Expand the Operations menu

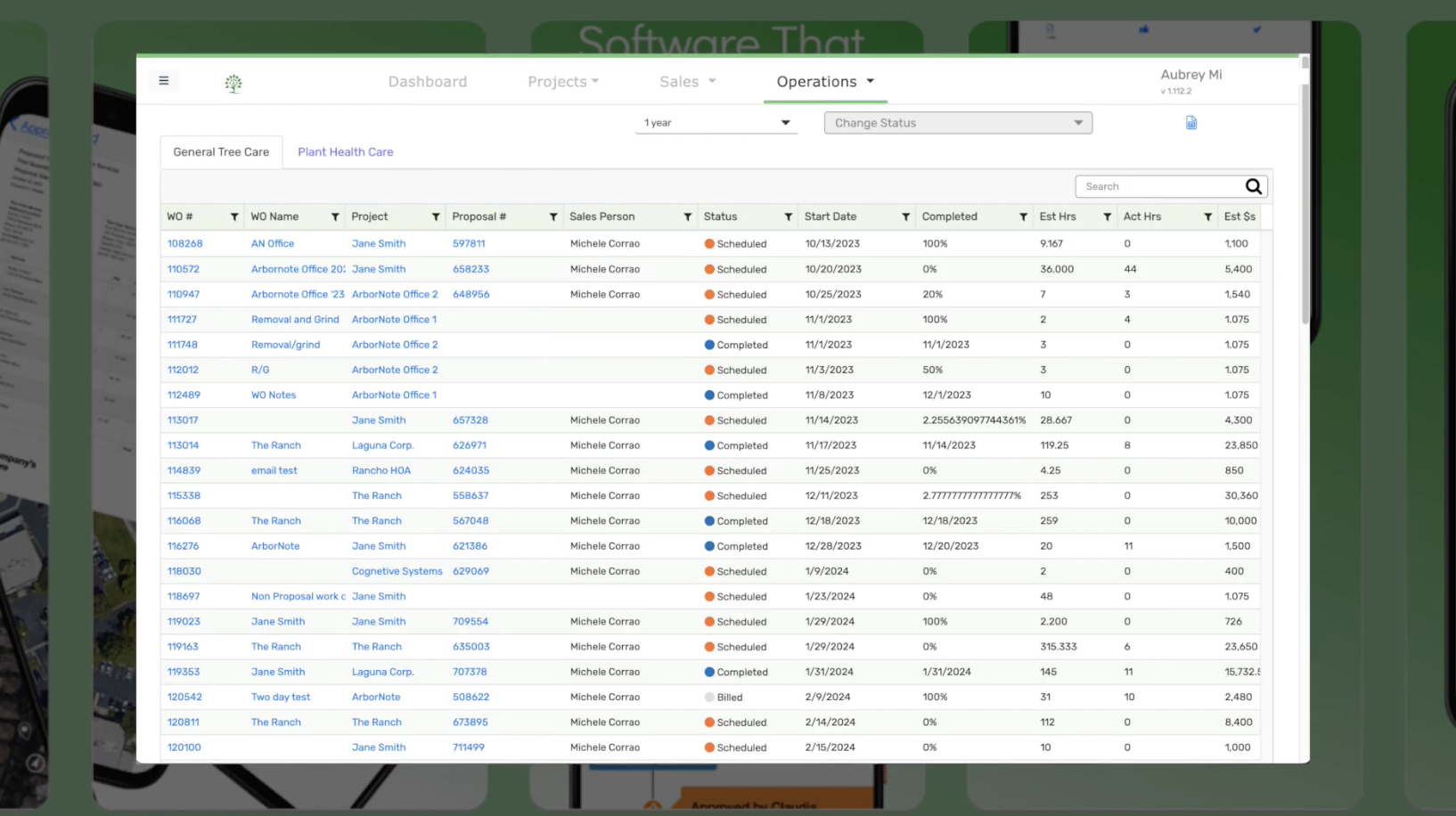(825, 81)
